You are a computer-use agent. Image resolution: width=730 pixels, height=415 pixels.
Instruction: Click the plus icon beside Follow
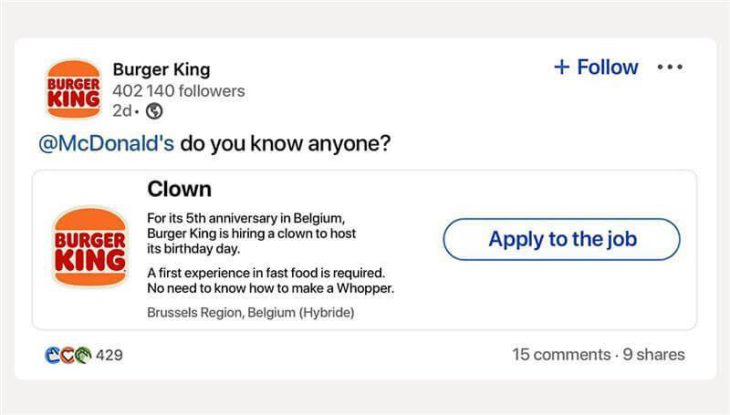[x=562, y=67]
